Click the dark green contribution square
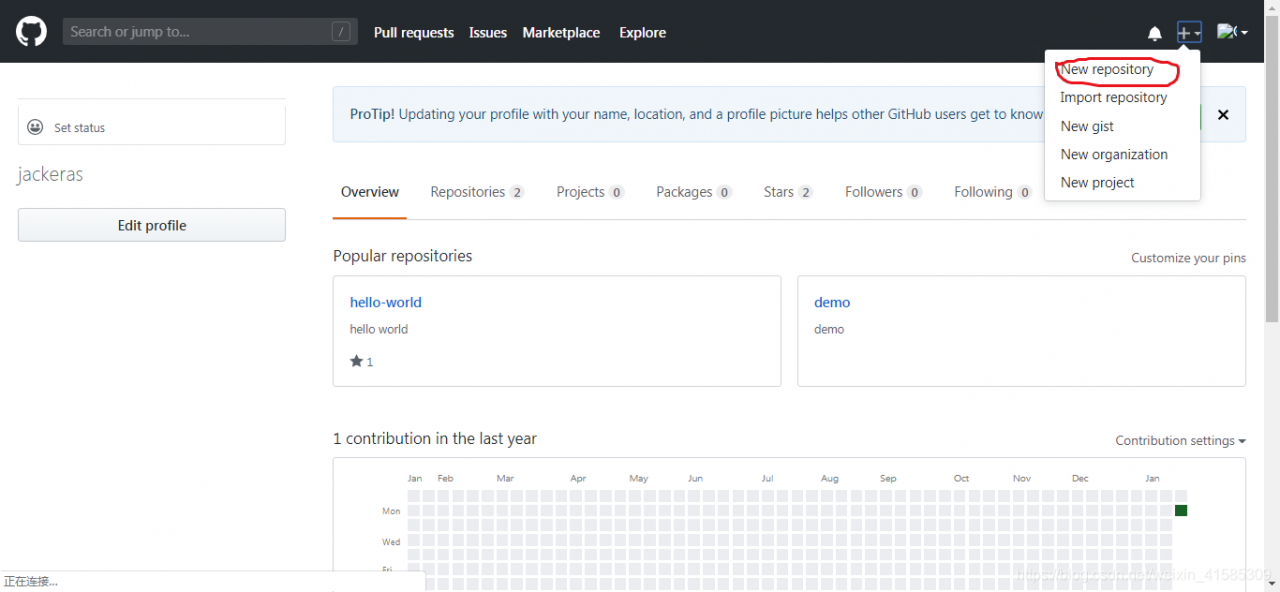Viewport: 1280px width, 592px height. coord(1181,511)
